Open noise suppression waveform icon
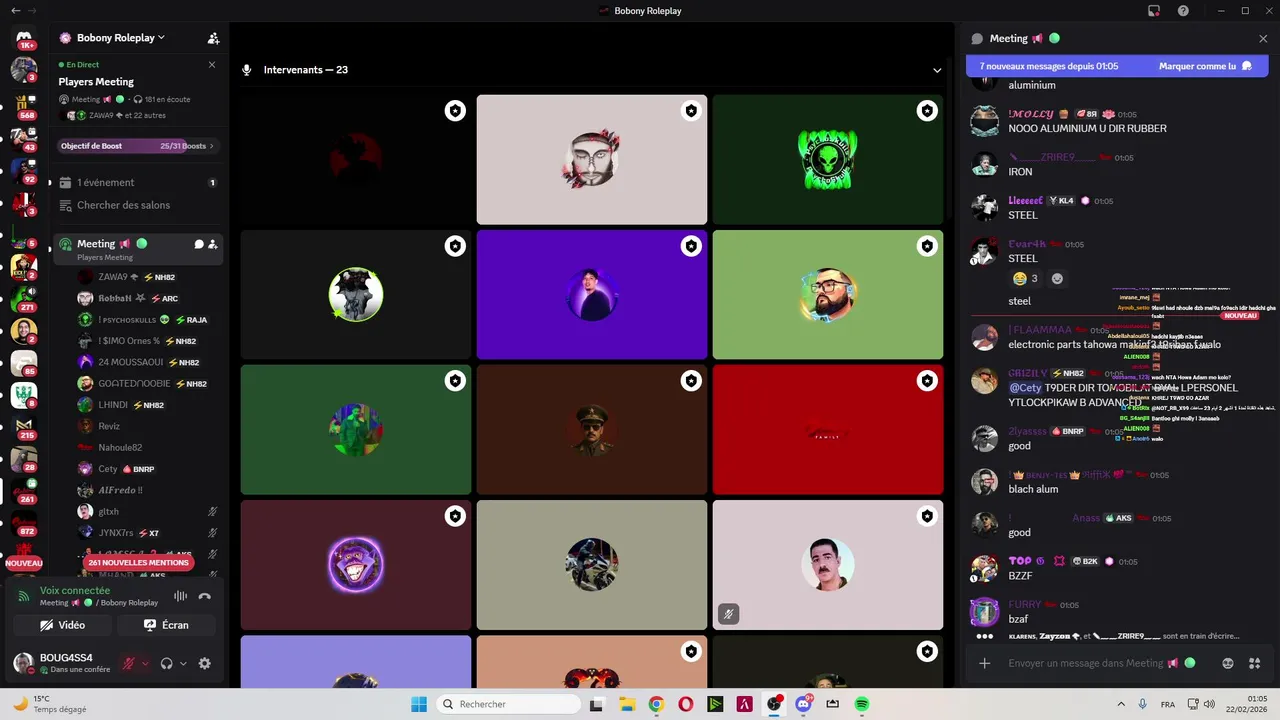The height and width of the screenshot is (720, 1280). [180, 596]
